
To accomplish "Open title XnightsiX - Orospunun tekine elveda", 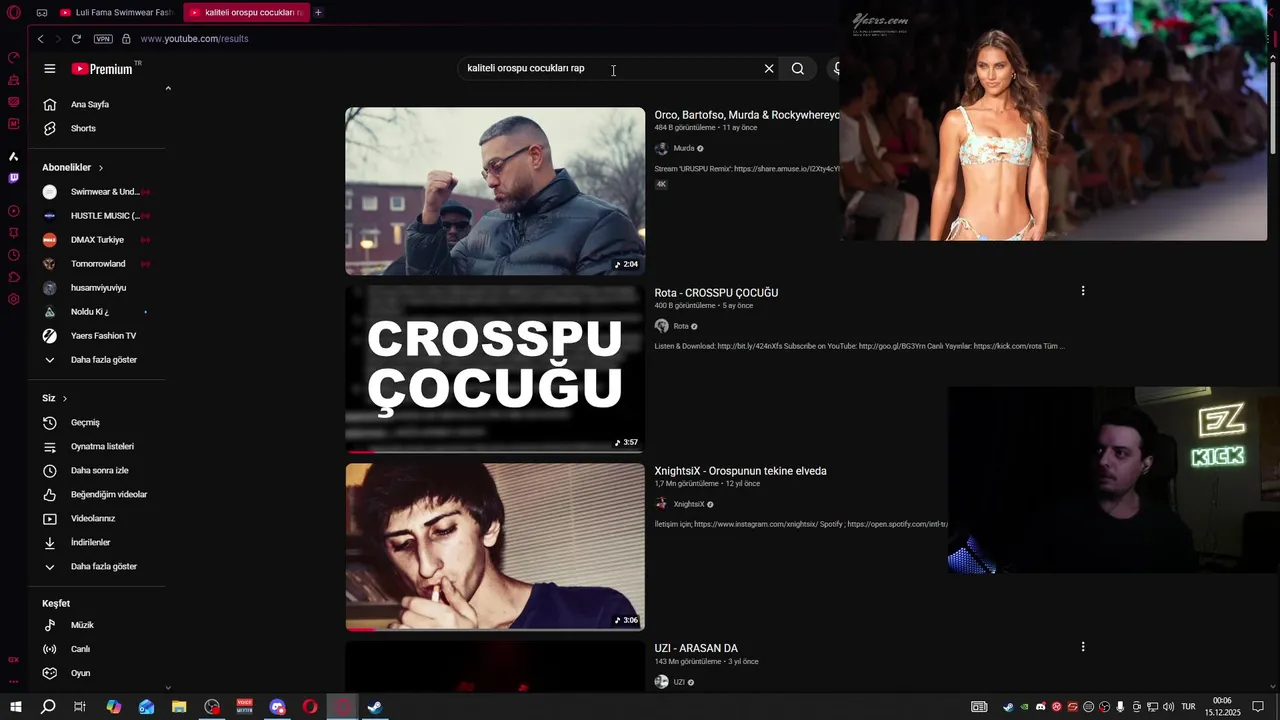I will pos(740,471).
